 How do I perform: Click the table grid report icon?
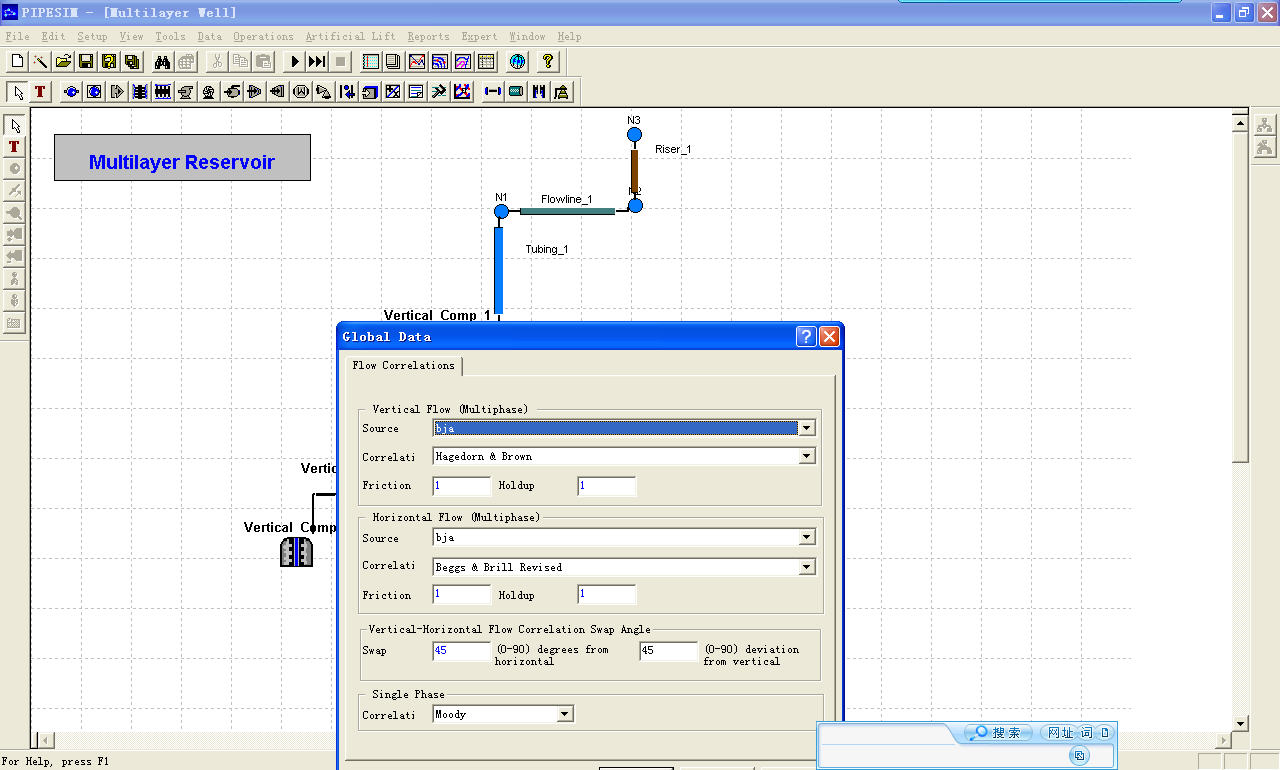click(486, 62)
